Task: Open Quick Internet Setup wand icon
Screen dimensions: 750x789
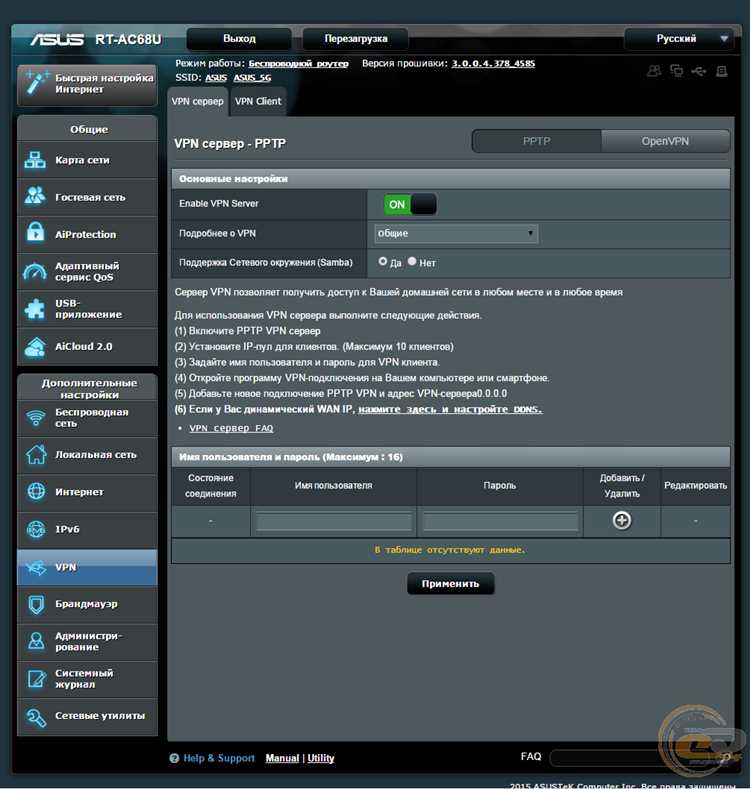Action: 36,83
